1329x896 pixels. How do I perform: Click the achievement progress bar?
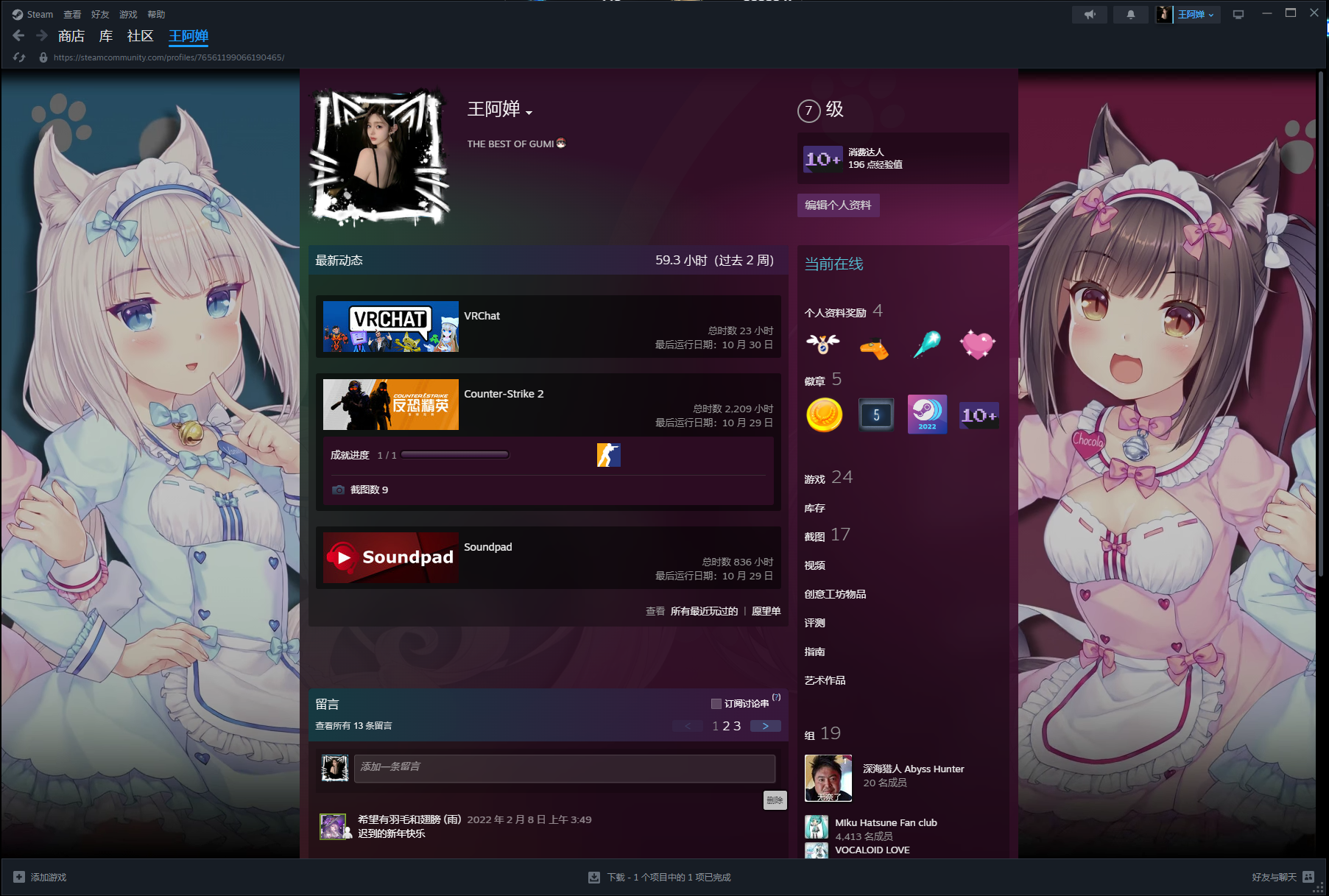(454, 455)
